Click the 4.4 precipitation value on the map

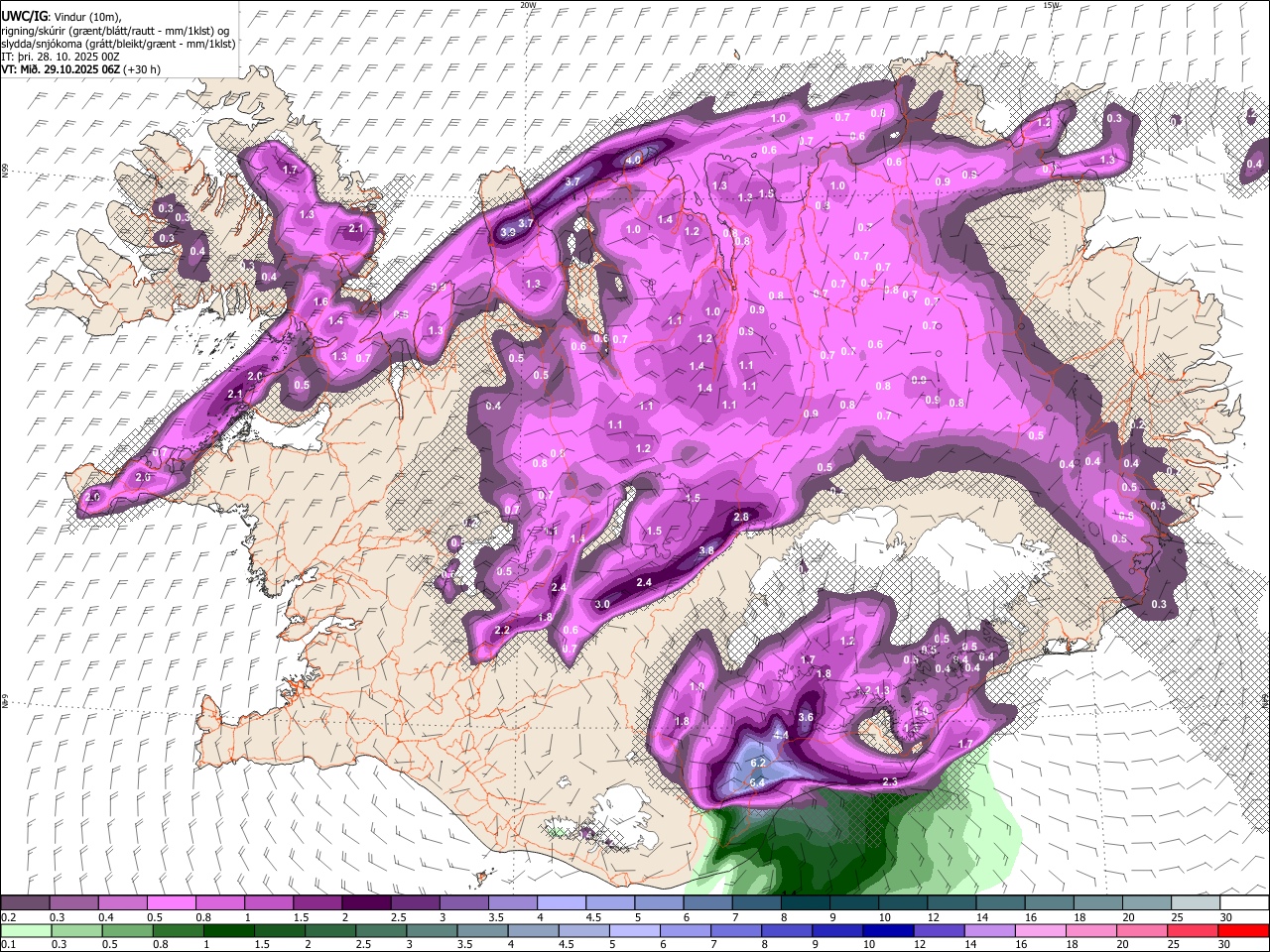click(x=781, y=735)
